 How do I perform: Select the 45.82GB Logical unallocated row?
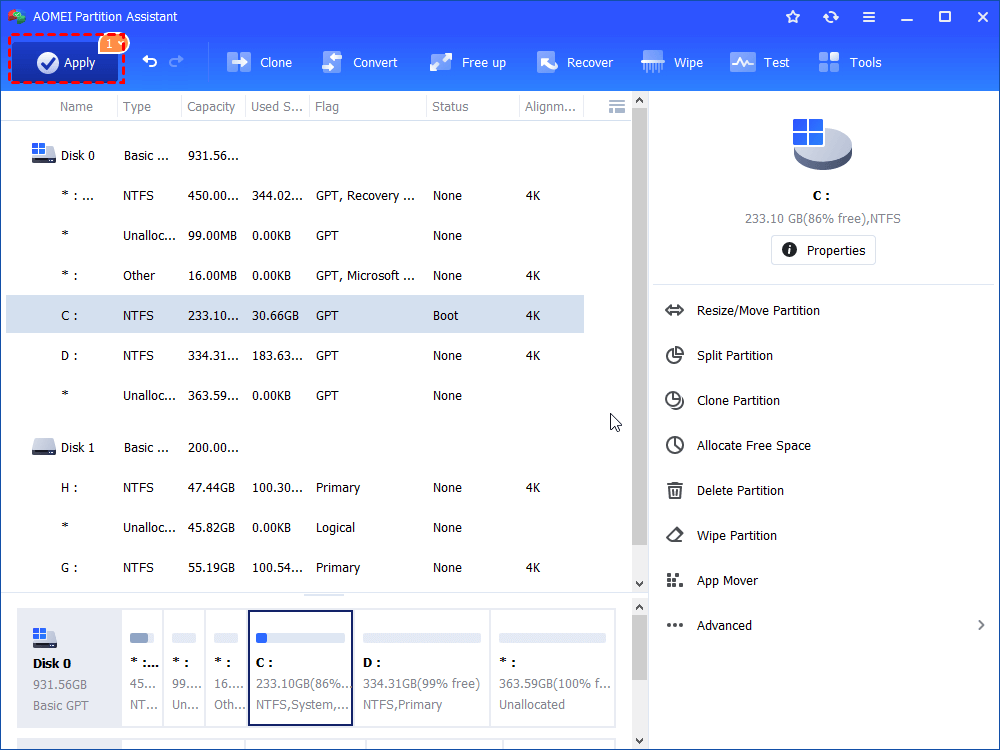[x=295, y=527]
